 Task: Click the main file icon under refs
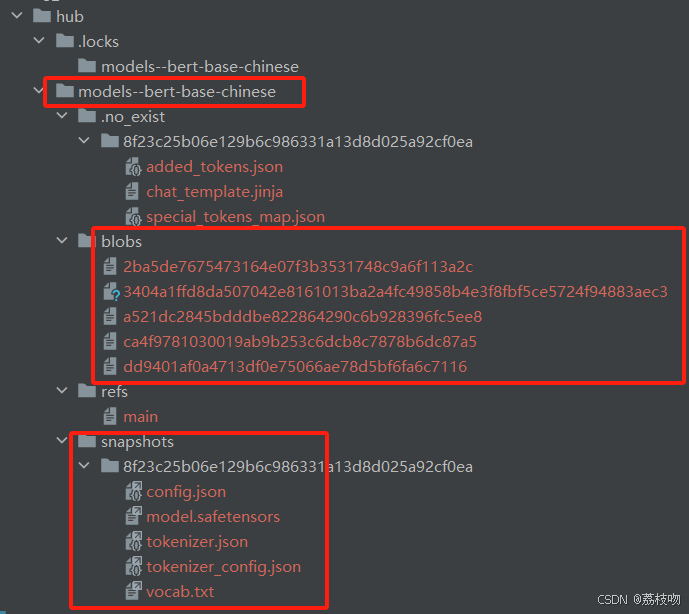click(x=110, y=416)
